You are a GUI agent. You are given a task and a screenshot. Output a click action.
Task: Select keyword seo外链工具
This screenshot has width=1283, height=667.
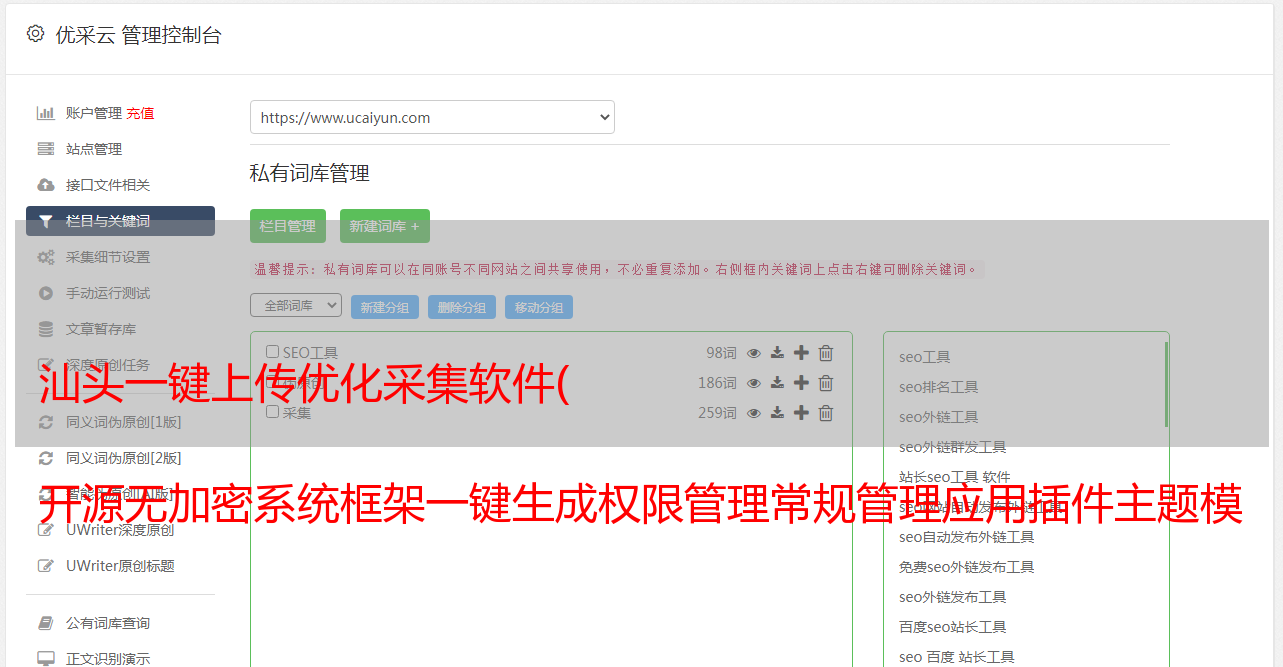[939, 417]
